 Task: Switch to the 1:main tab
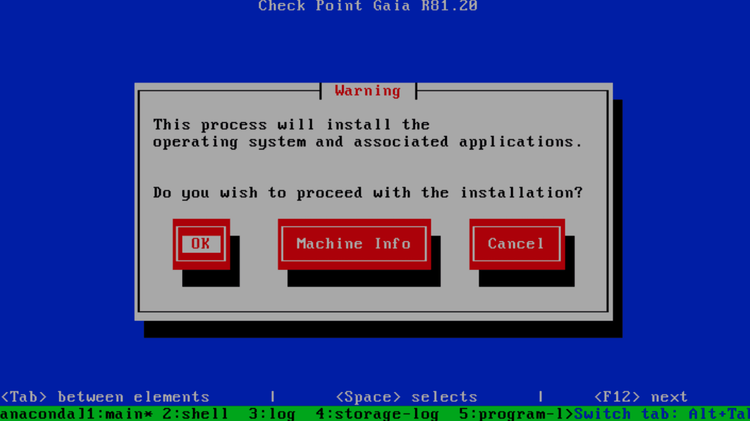tap(119, 414)
